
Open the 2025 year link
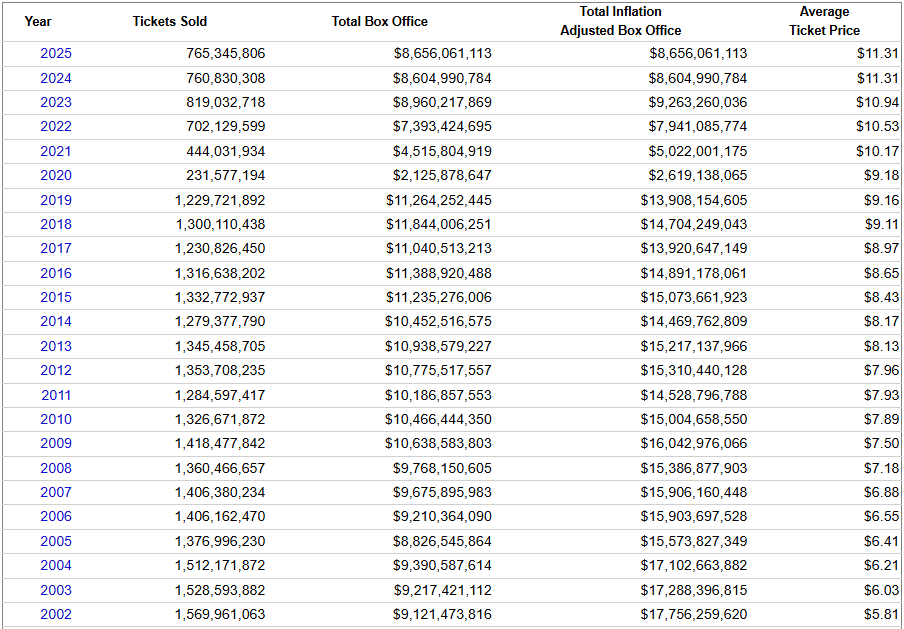point(56,53)
